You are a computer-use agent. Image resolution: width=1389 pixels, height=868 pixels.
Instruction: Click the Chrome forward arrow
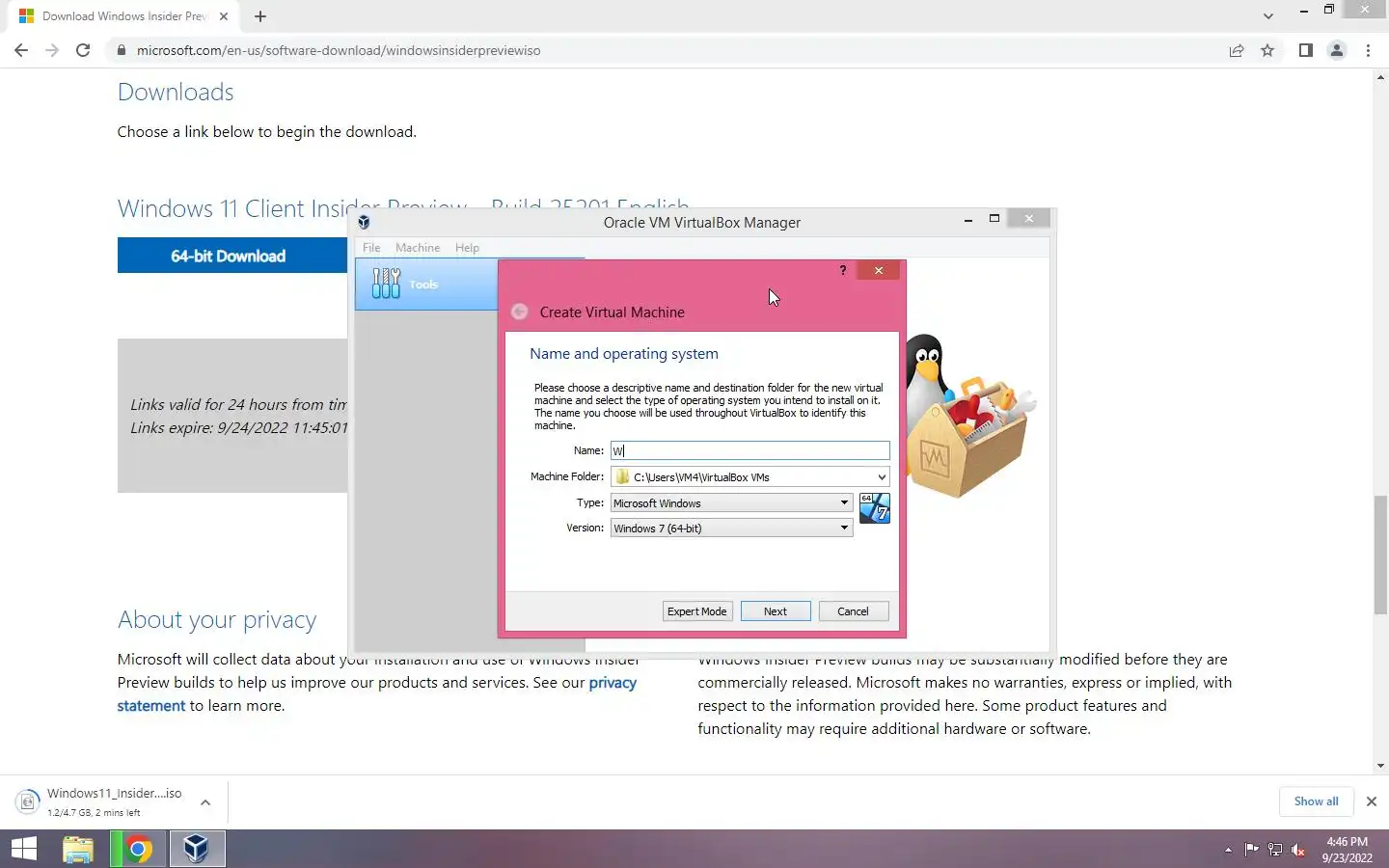tap(52, 50)
